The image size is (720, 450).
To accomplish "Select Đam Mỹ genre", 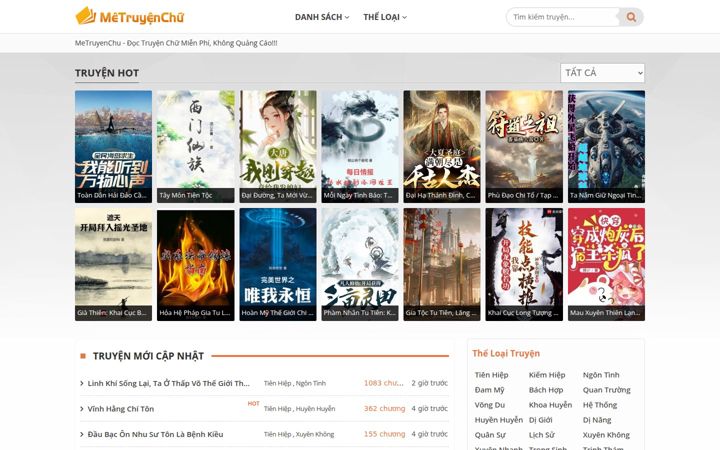I will coord(489,390).
